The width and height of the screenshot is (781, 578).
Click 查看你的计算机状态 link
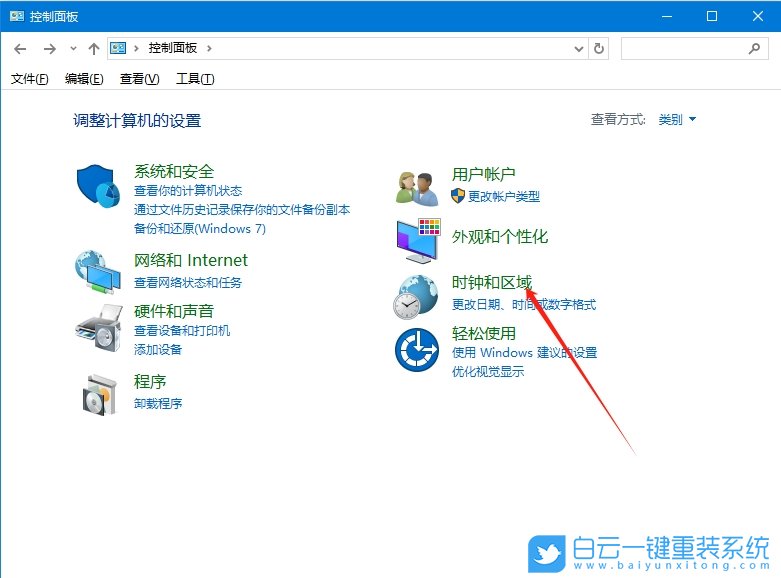pyautogui.click(x=188, y=191)
